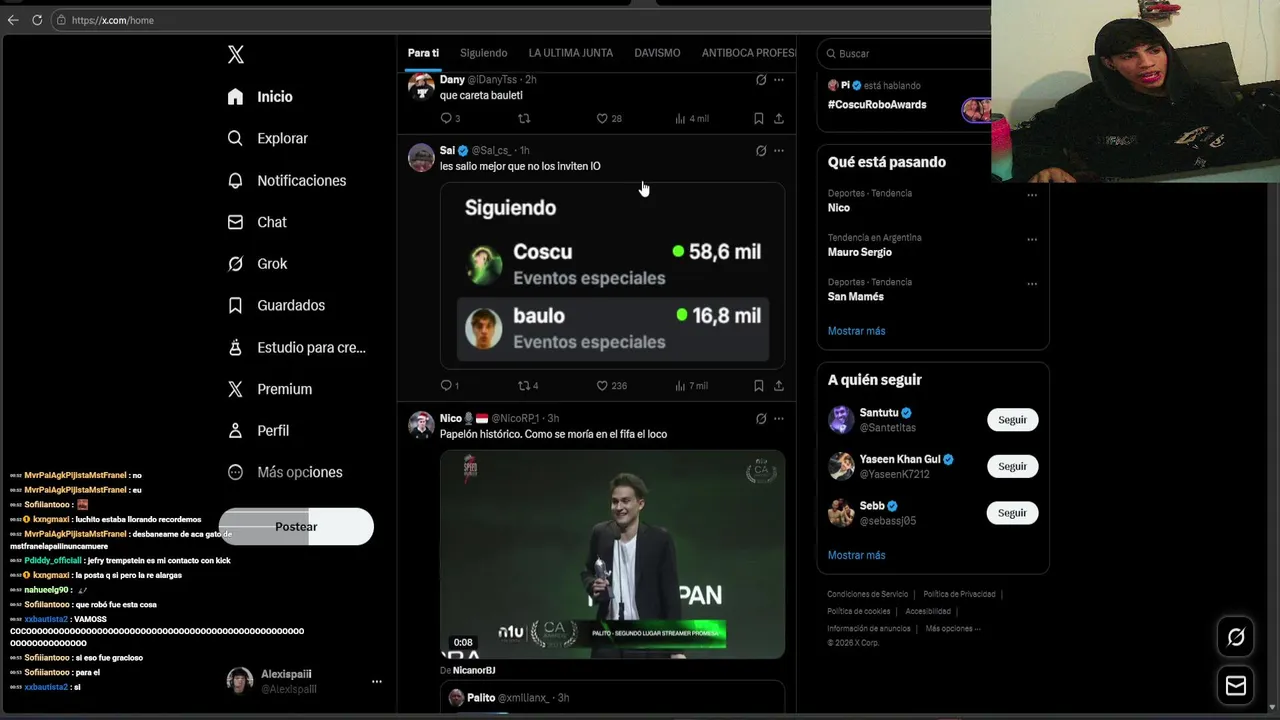View analytics of Sai's post
This screenshot has height=720, width=1280.
point(691,385)
